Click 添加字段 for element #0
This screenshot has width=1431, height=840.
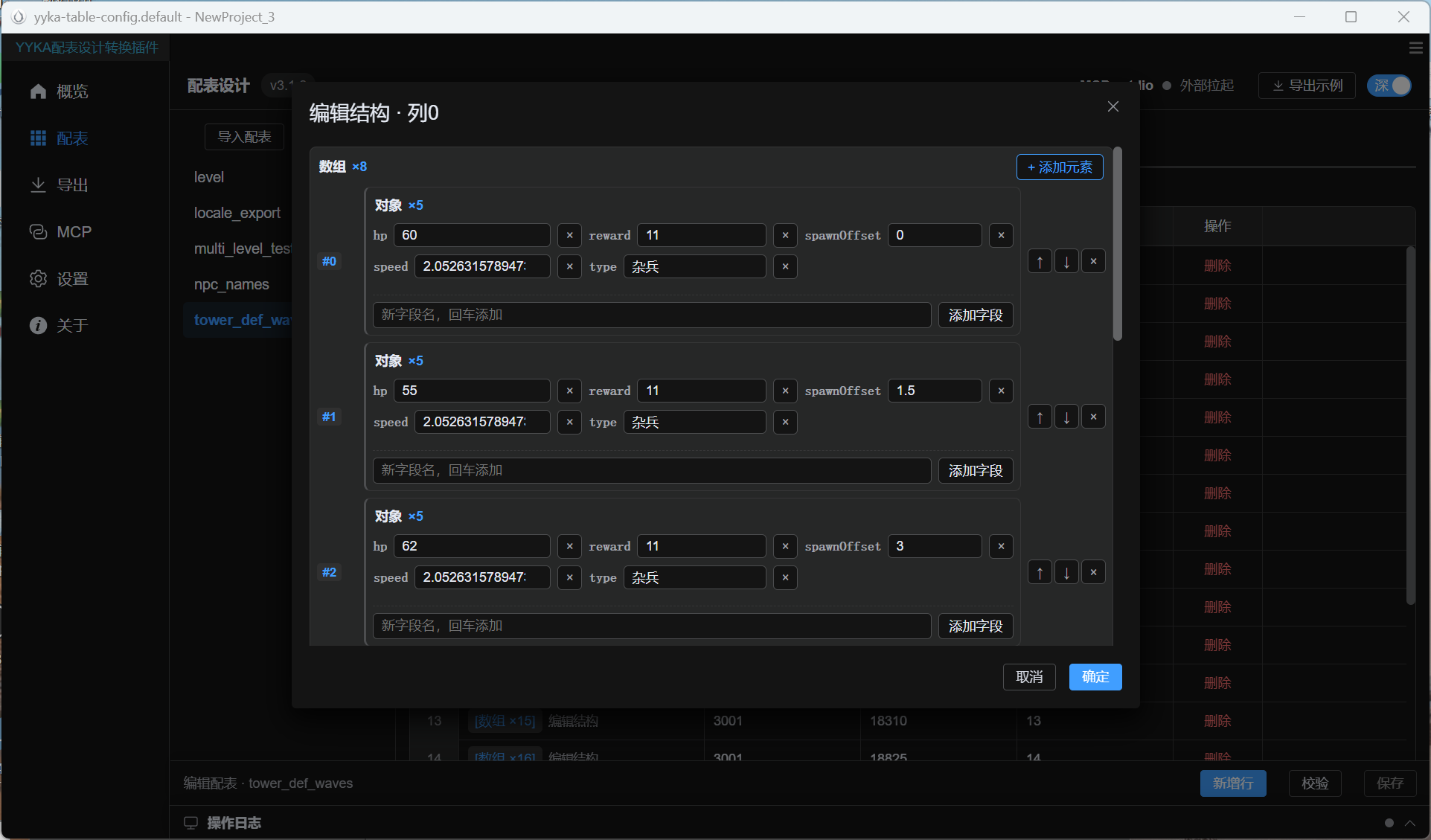(x=976, y=315)
